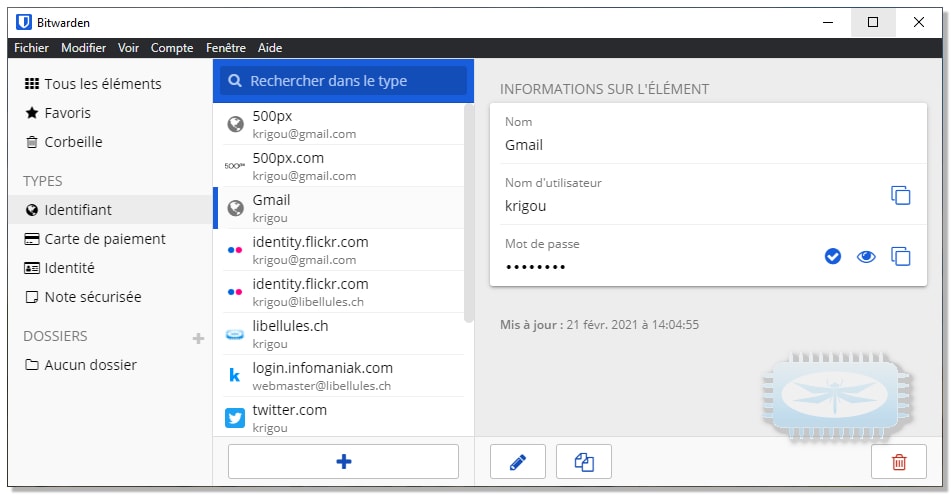Viewport: 951px width, 495px height.
Task: Show Favoris items
Action: coord(110,113)
